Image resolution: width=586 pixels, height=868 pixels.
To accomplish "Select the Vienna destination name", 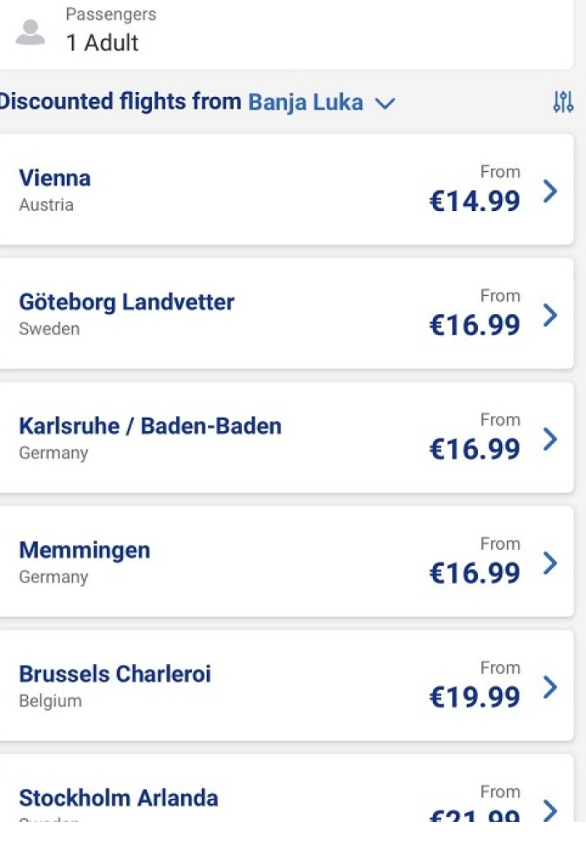I will point(55,178).
